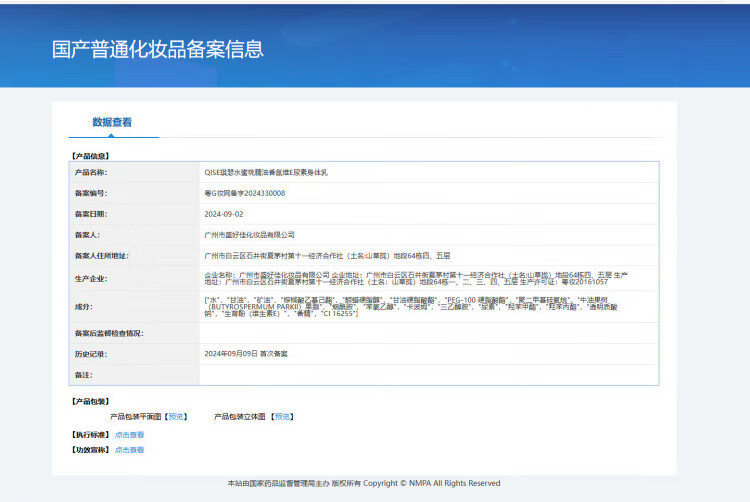Open 点击查看 link beside 功效宣称
Screen dimensions: 750x502
pyautogui.click(x=129, y=450)
